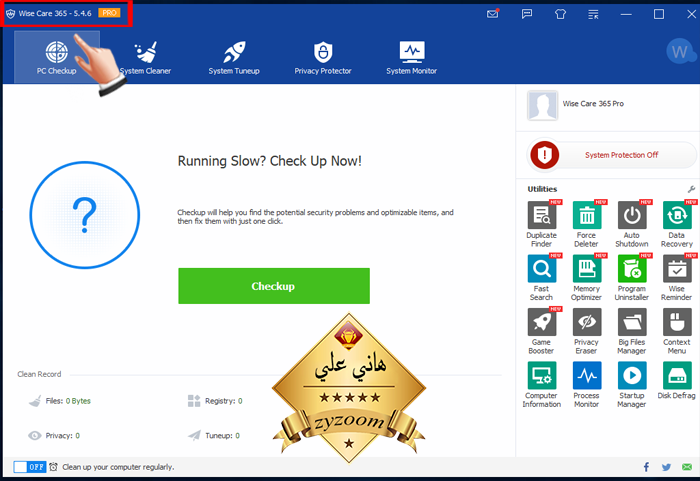Open the Process Monitor utility

click(587, 376)
